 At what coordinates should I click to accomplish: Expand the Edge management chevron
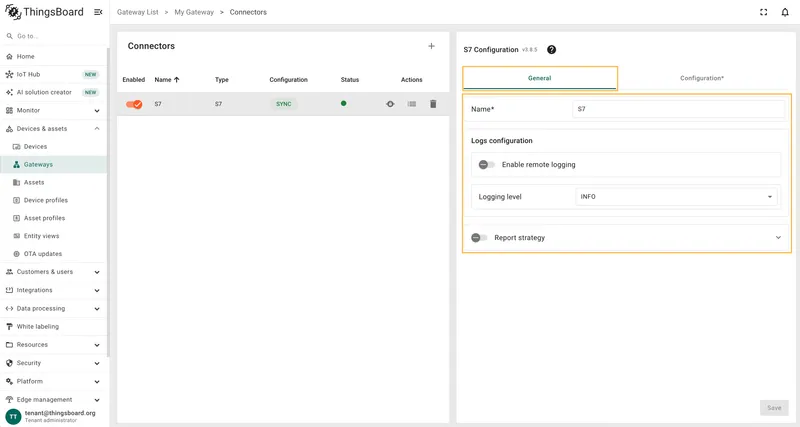point(97,400)
